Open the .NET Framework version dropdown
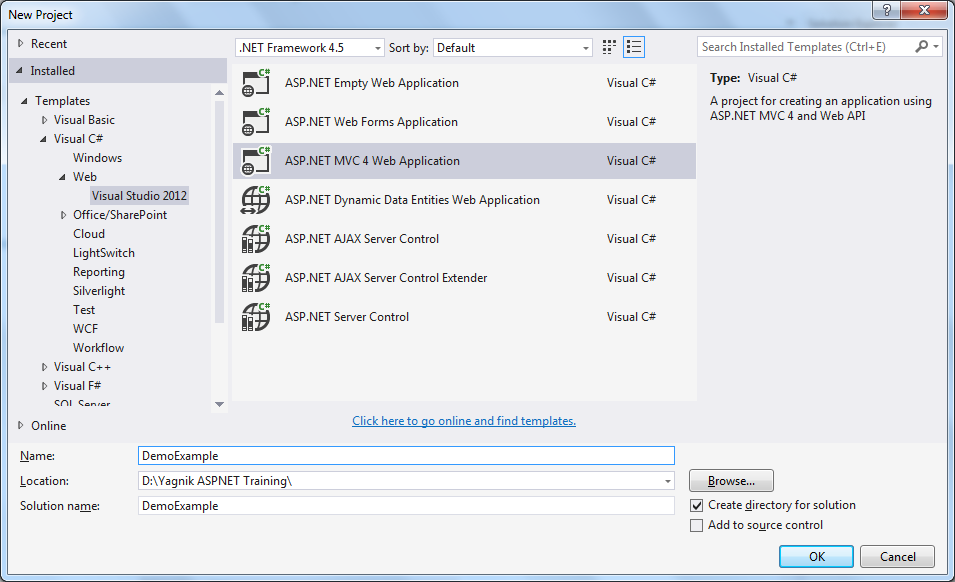Image resolution: width=955 pixels, height=582 pixels. (310, 48)
